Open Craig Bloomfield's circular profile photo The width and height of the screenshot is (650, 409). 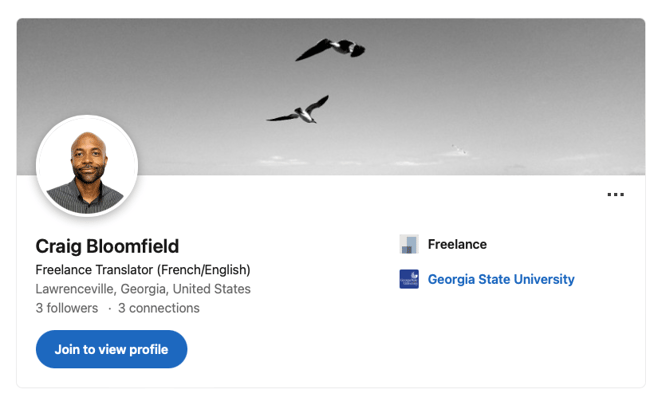click(x=87, y=166)
